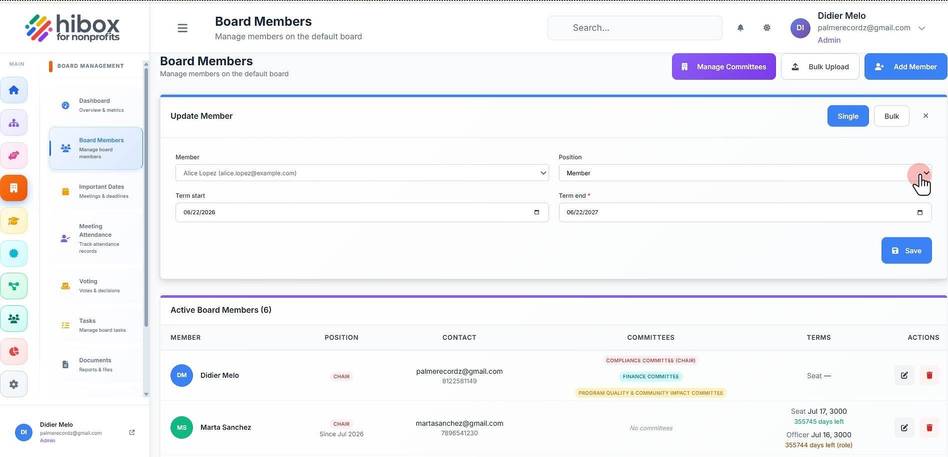Switch to Bulk update mode
Viewport: 948px width, 457px height.
pos(891,116)
